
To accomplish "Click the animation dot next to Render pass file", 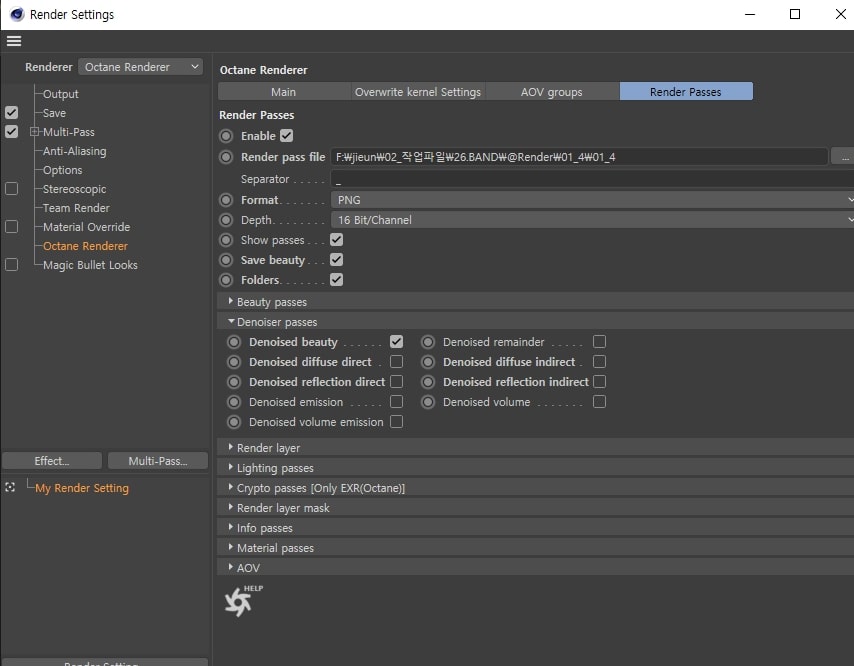I will click(x=226, y=157).
